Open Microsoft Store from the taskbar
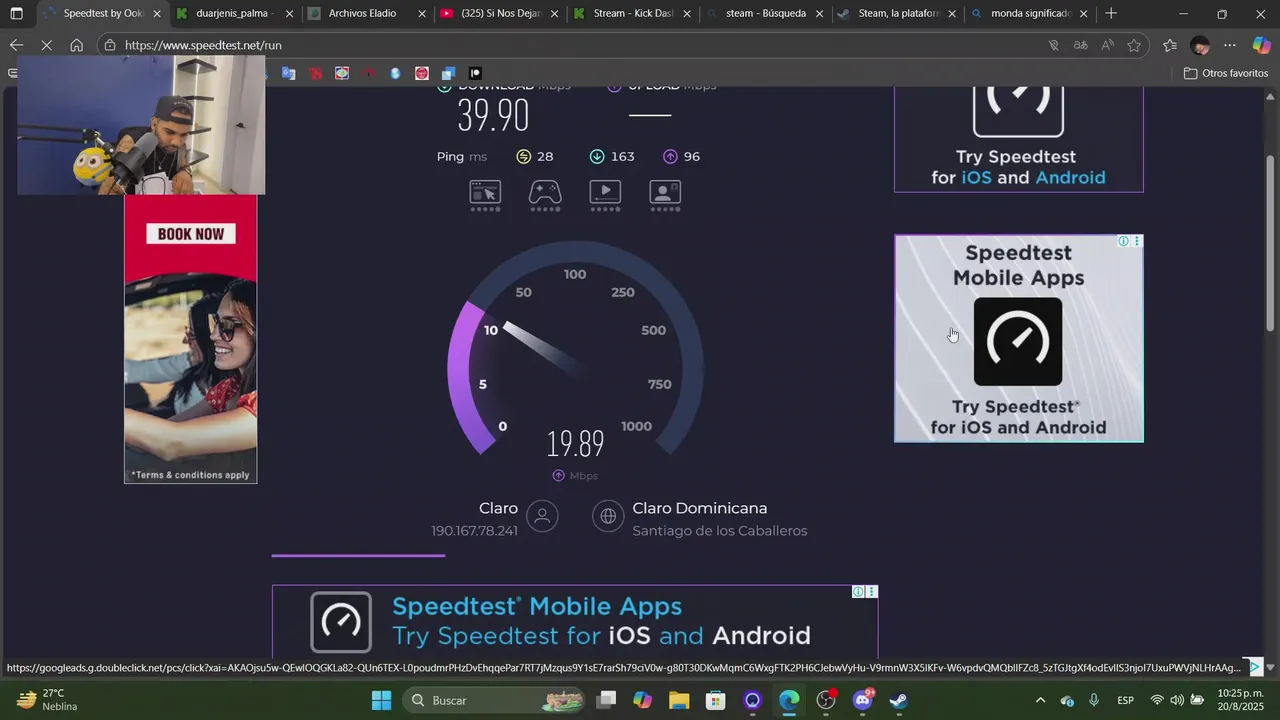This screenshot has width=1280, height=720. (x=715, y=700)
